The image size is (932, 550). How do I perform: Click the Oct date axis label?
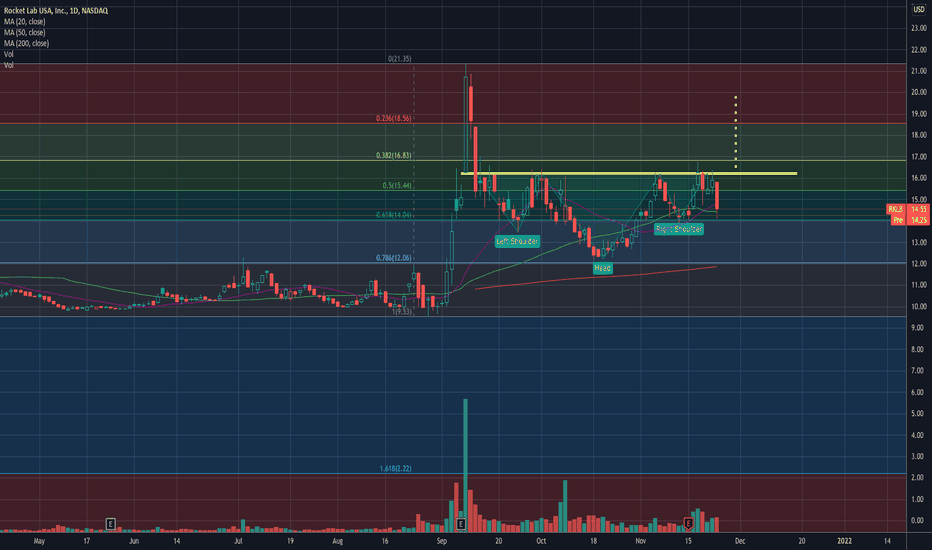pyautogui.click(x=541, y=541)
